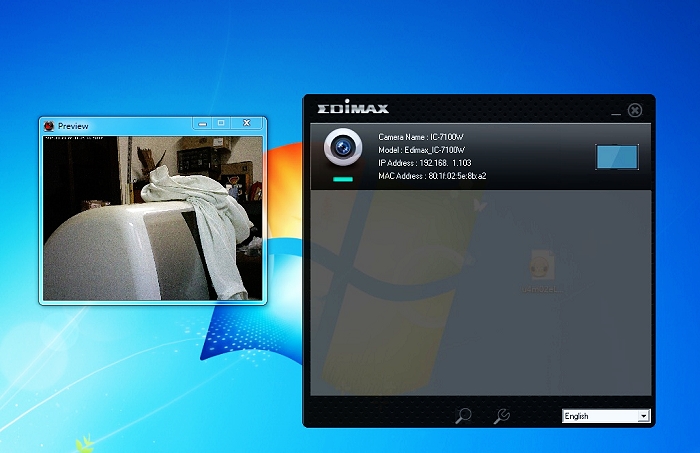Close the Edimax utility window
The image size is (700, 453).
point(635,110)
